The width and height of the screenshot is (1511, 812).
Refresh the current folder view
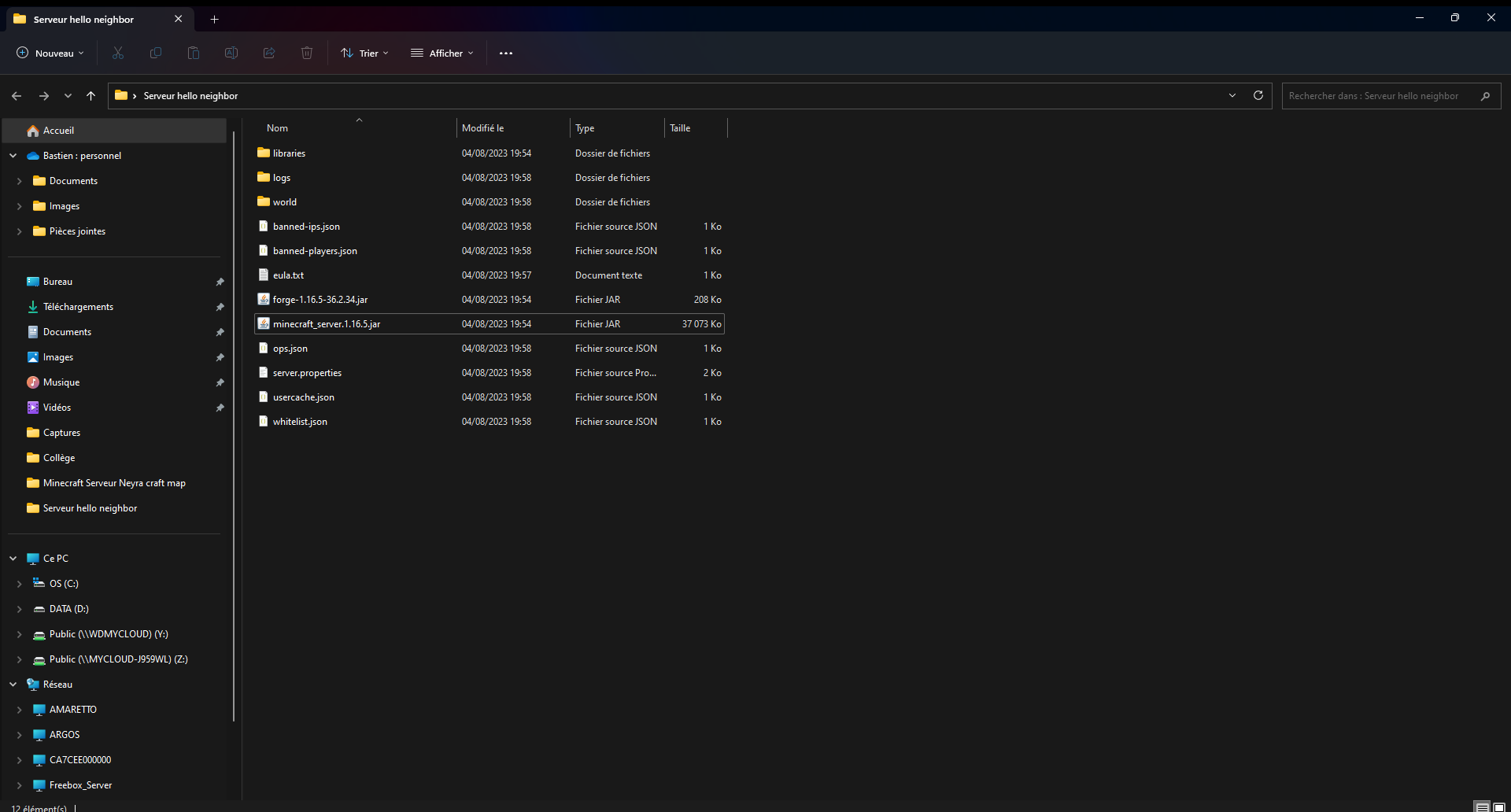pos(1258,95)
